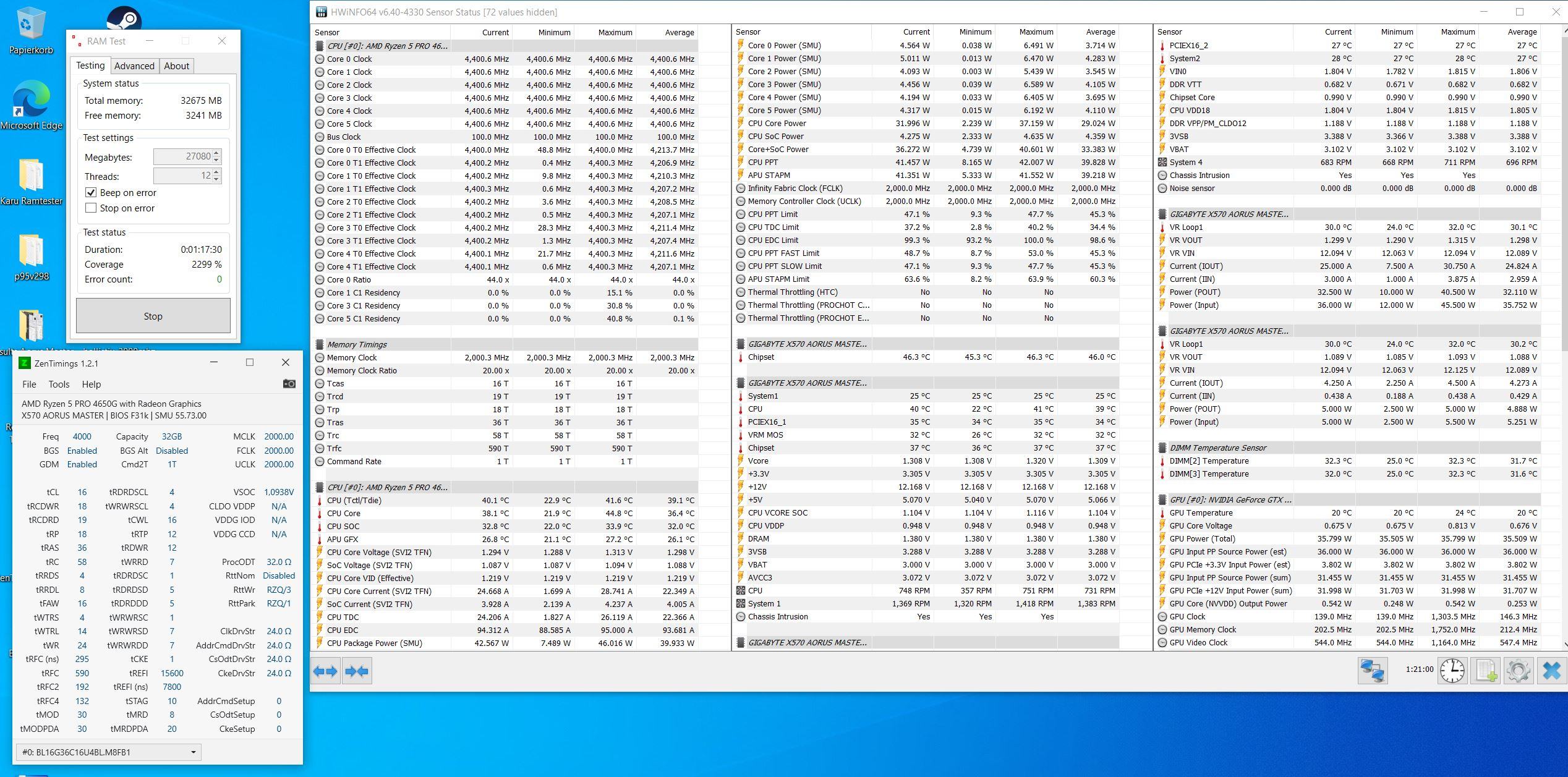Click Threads spinner down arrow

[216, 179]
